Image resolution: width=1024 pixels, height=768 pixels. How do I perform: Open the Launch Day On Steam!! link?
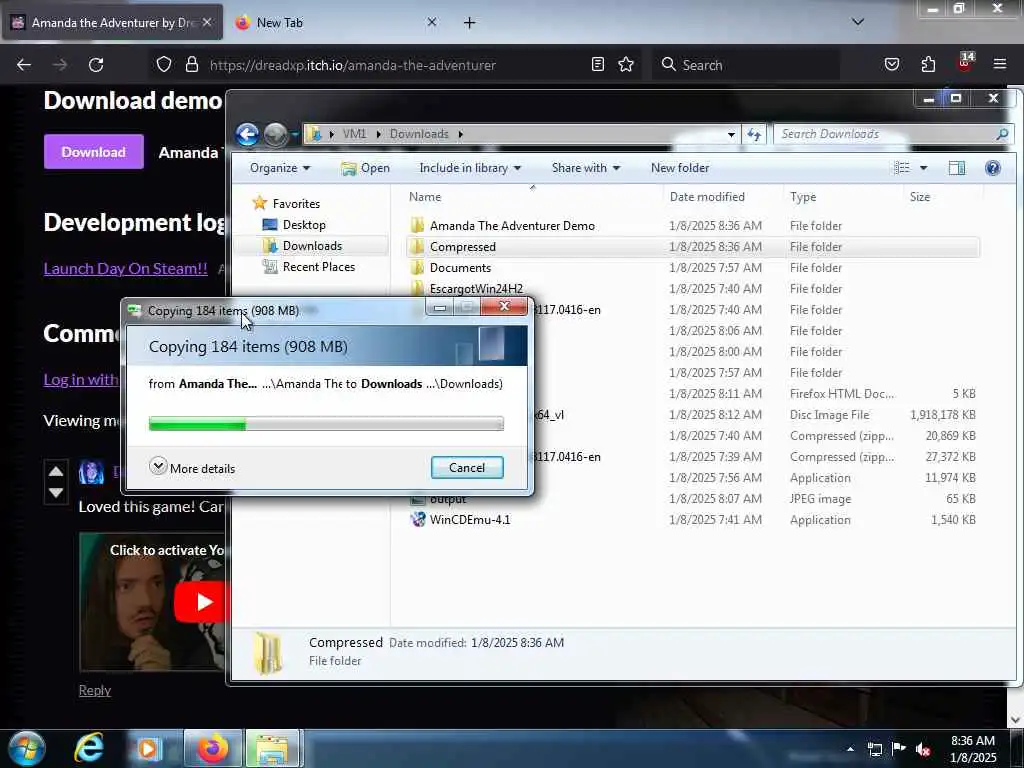point(125,268)
